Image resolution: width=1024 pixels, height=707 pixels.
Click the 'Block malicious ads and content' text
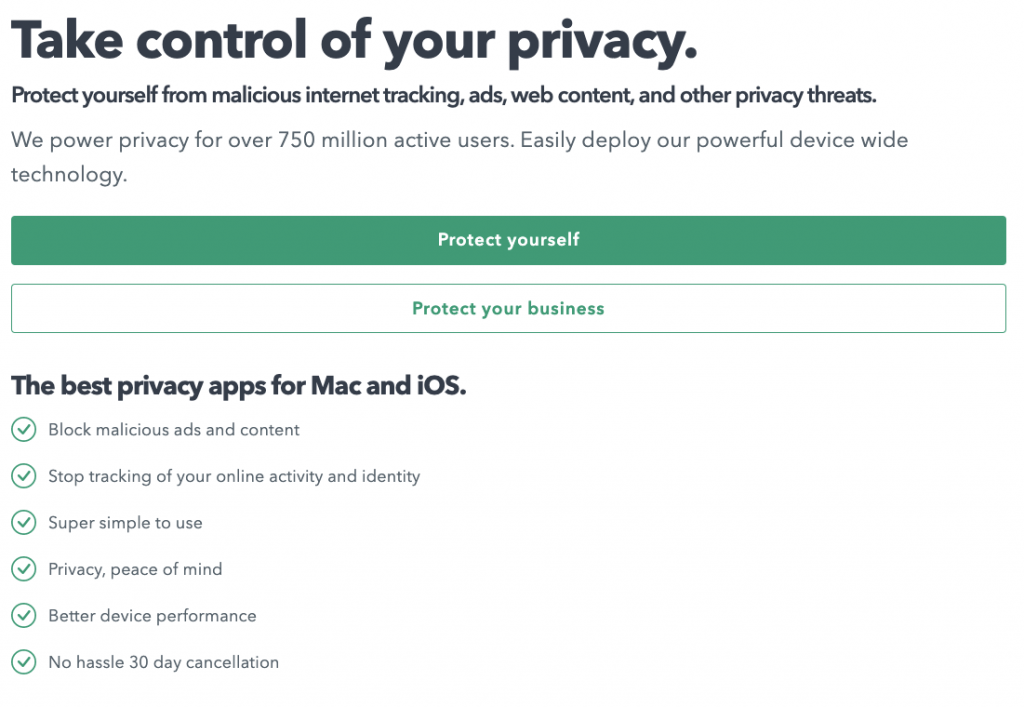173,429
